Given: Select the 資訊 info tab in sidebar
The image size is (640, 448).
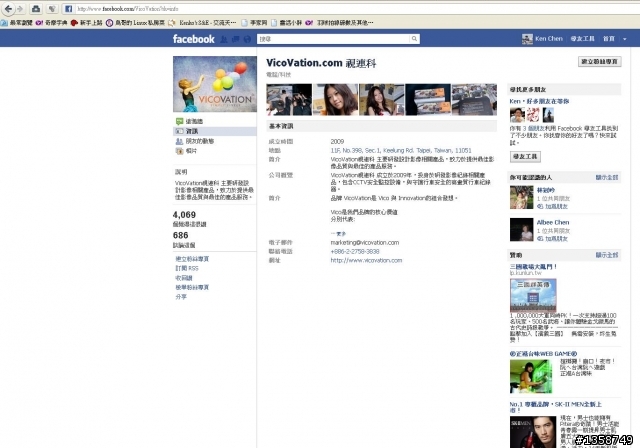Looking at the screenshot, I should (215, 131).
